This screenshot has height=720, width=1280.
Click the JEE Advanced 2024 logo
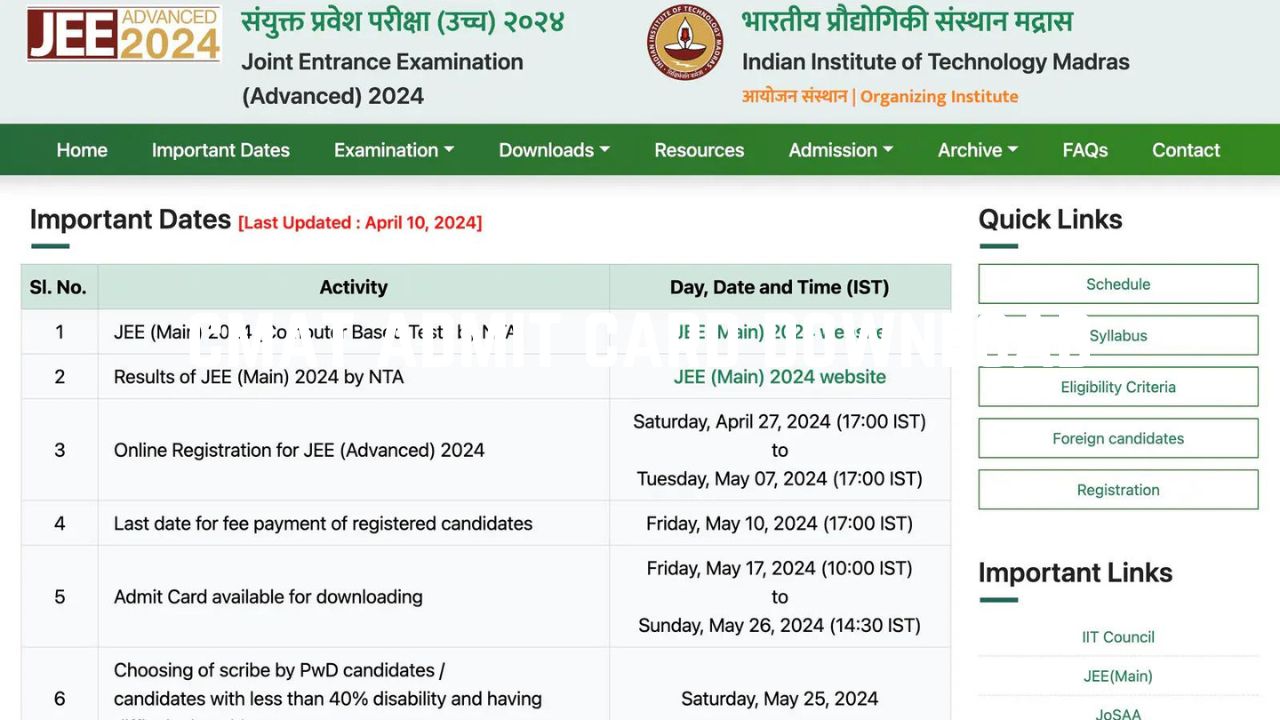pyautogui.click(x=124, y=34)
